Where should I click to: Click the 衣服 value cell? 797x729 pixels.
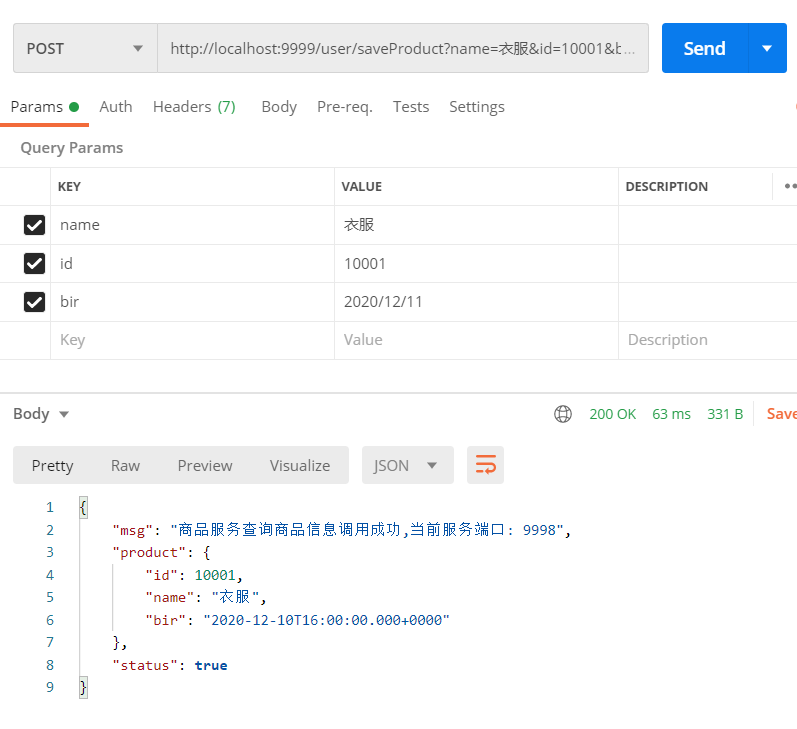(x=476, y=225)
